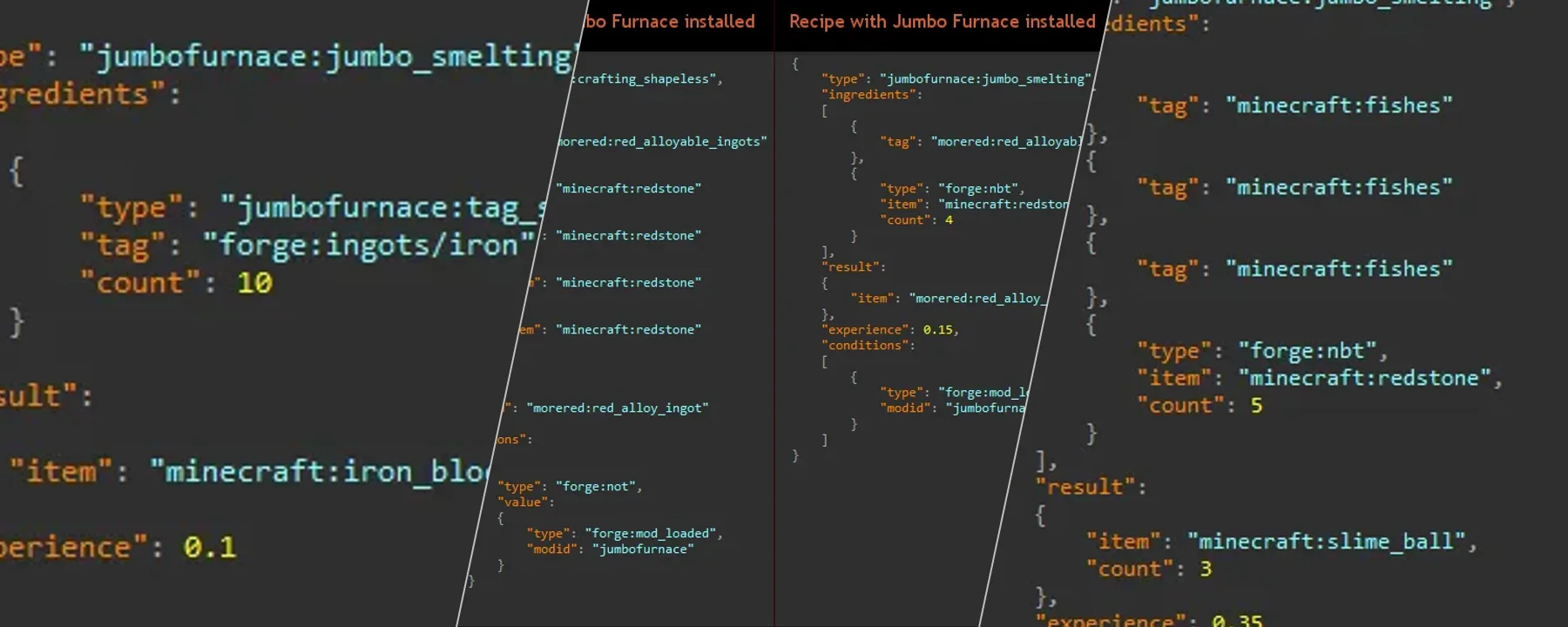
Task: Click the large "minecraft:redstone" item in the rightmost snippet
Action: coord(1365,378)
